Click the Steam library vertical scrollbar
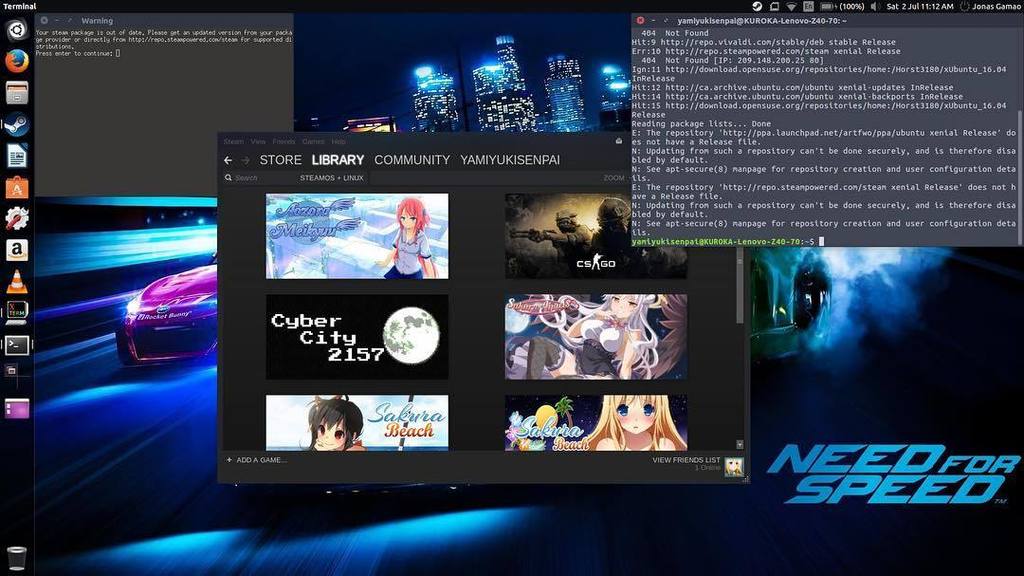The width and height of the screenshot is (1024, 576). pyautogui.click(x=740, y=287)
